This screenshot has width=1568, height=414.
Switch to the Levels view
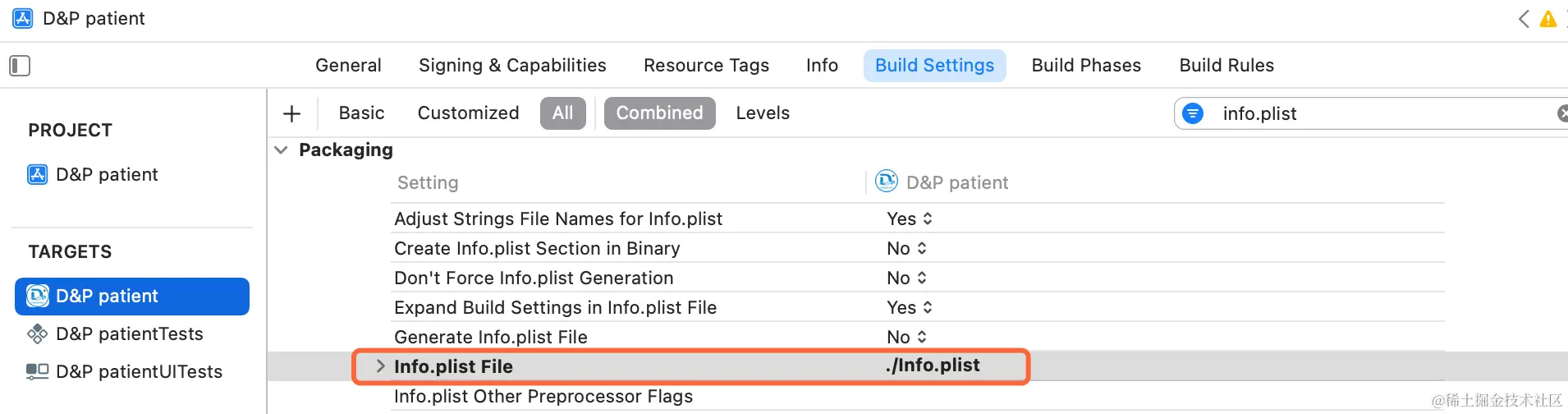click(x=763, y=113)
